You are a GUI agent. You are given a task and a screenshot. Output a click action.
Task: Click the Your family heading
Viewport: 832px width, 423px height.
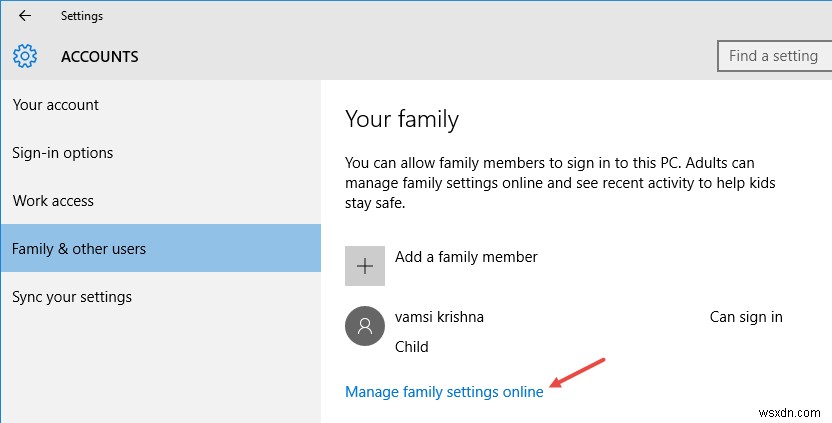pos(402,120)
